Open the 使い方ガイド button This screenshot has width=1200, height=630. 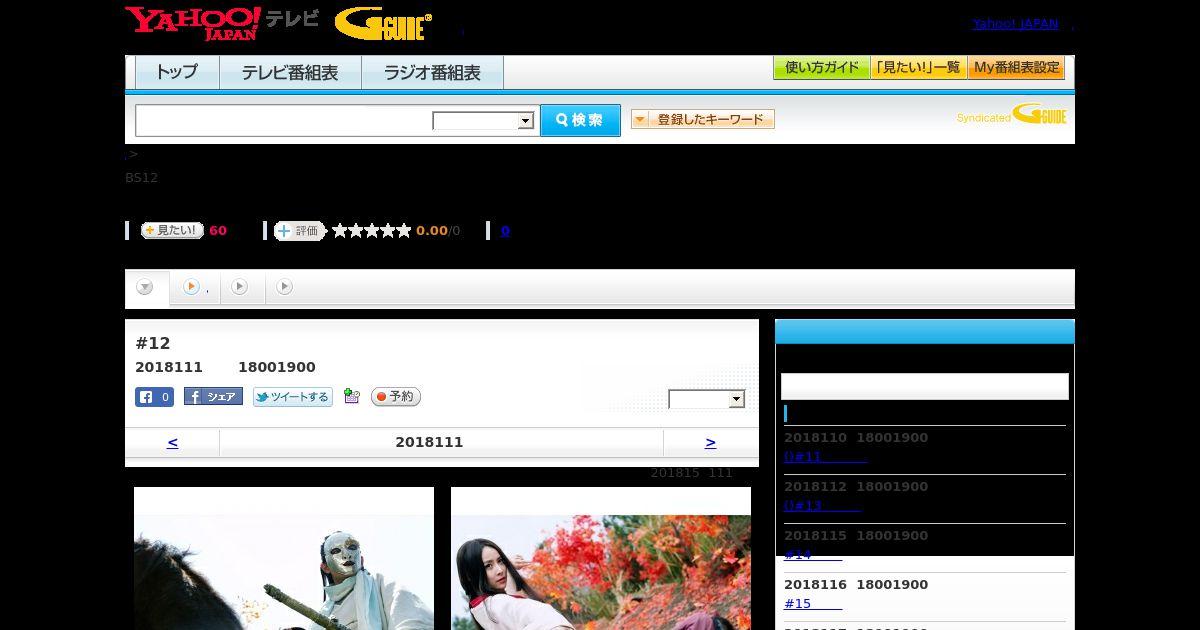click(821, 68)
